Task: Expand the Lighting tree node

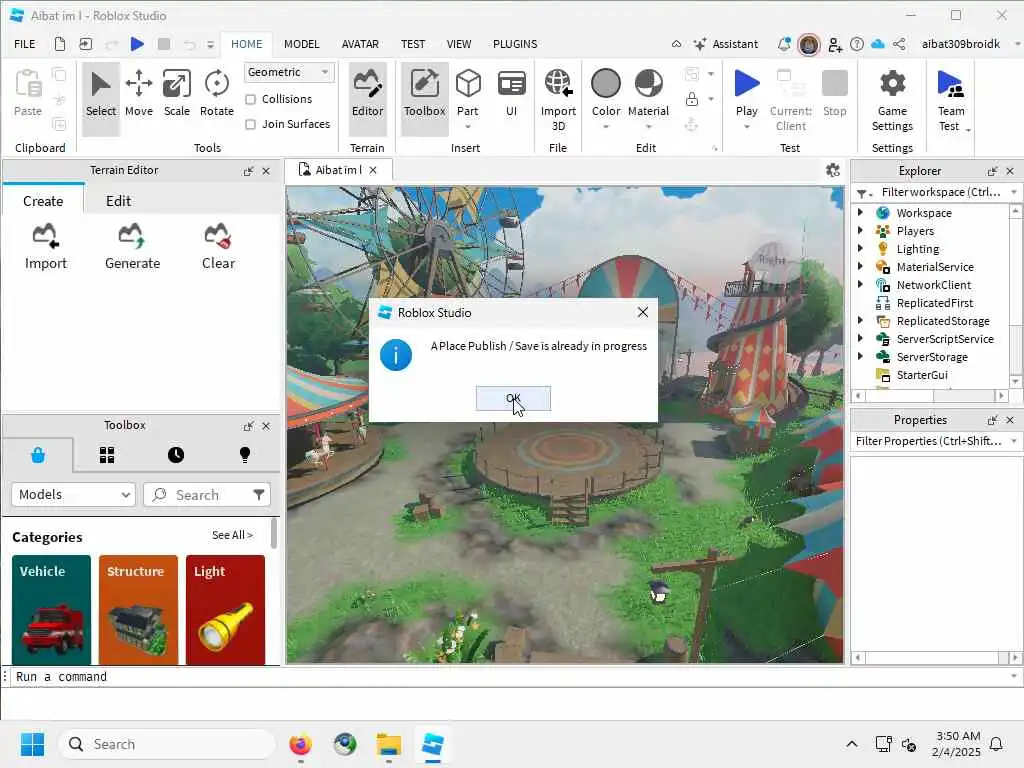Action: coord(861,248)
